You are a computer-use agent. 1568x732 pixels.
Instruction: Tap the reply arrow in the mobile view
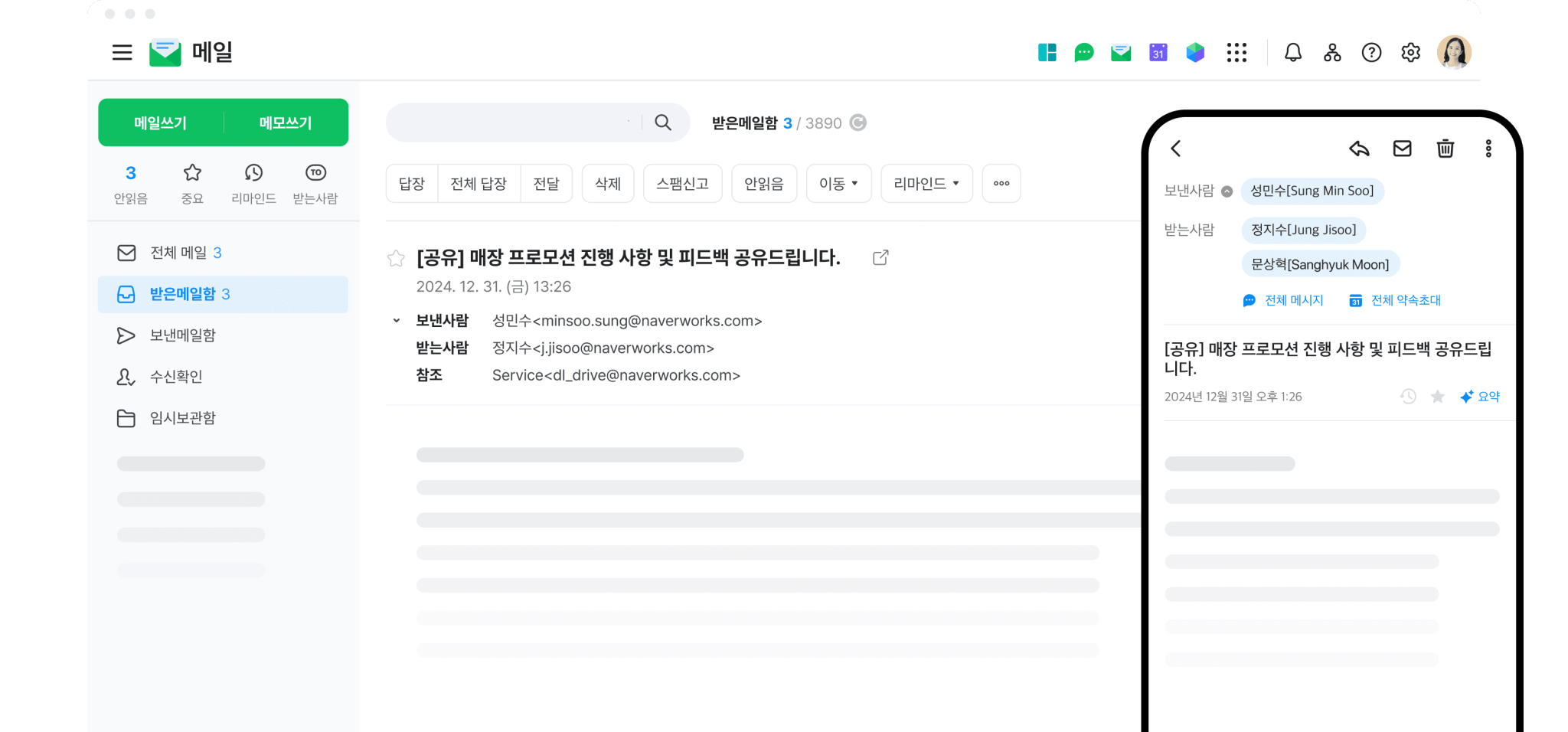(1361, 149)
